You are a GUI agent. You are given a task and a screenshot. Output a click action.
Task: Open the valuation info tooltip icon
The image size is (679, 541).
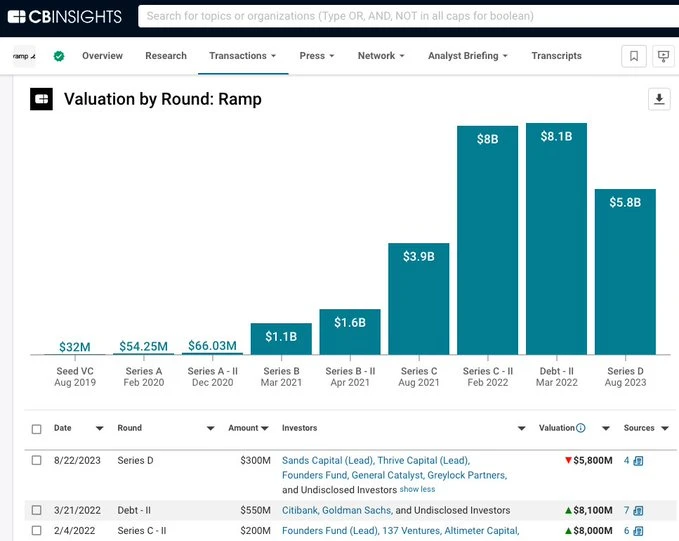(x=581, y=428)
